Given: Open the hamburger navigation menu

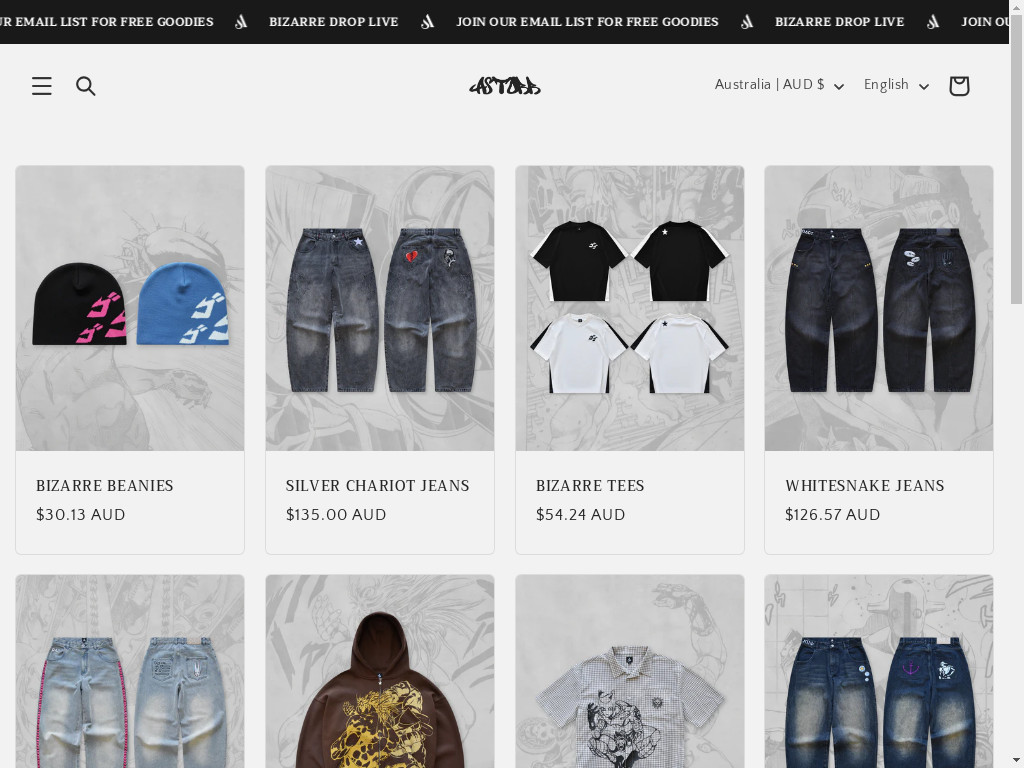Looking at the screenshot, I should [x=42, y=86].
